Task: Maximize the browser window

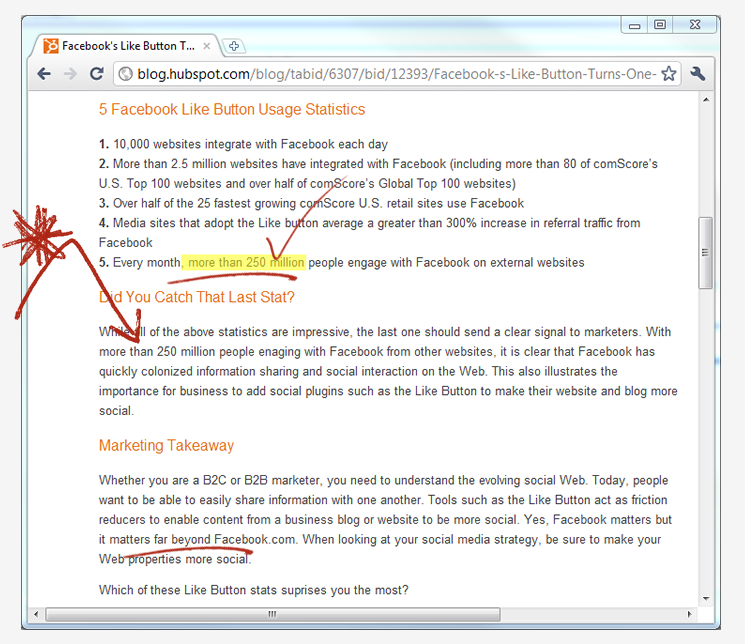Action: point(660,25)
